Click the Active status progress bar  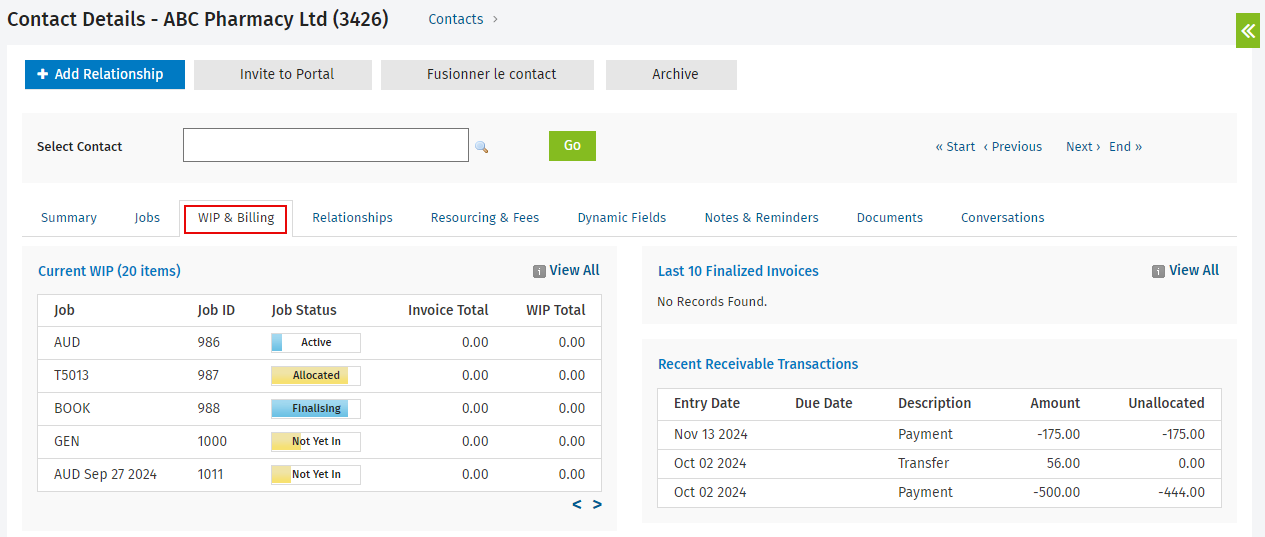(316, 343)
